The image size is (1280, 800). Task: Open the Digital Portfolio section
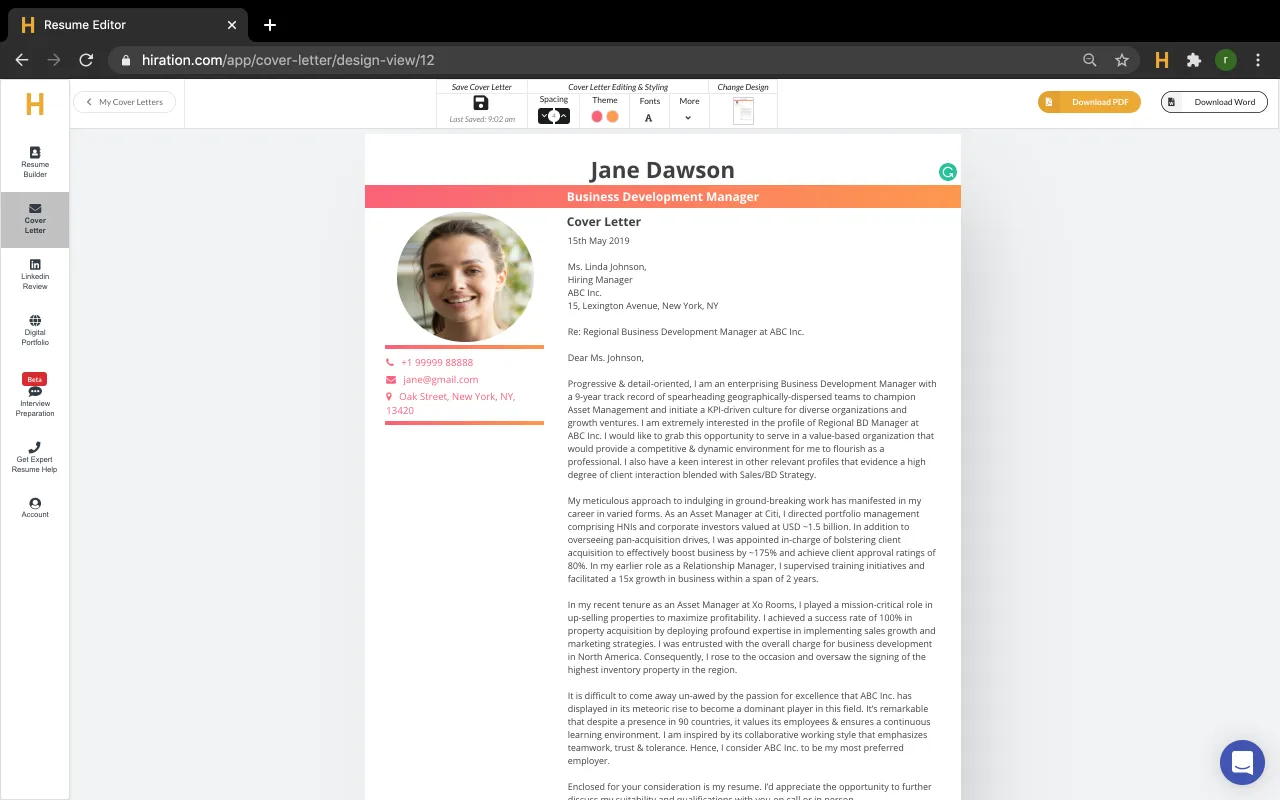34,329
